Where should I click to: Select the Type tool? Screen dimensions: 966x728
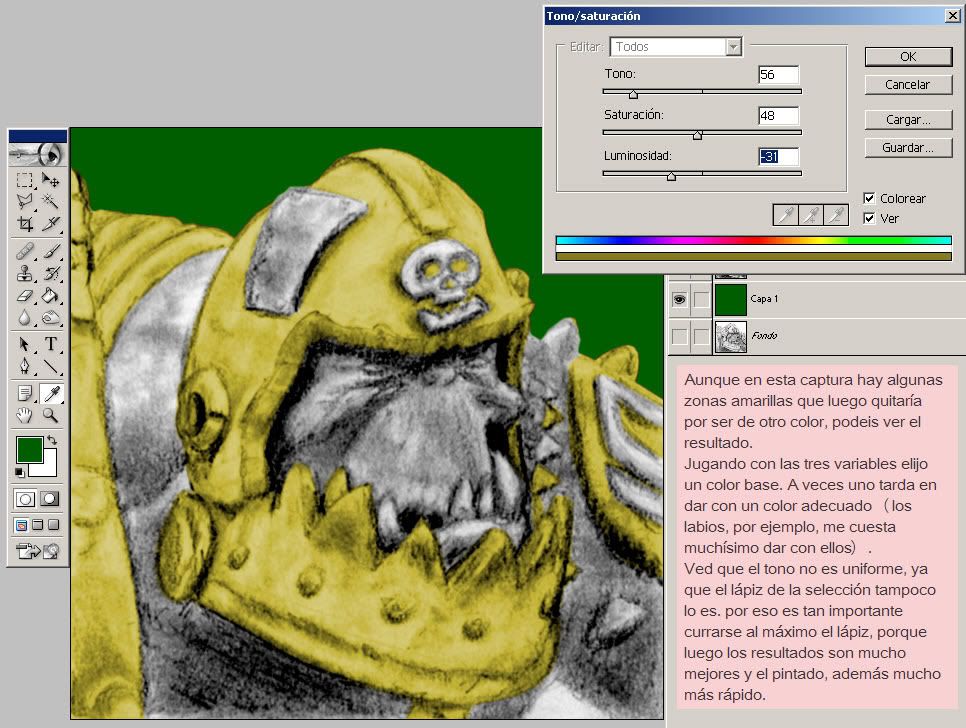pyautogui.click(x=51, y=344)
